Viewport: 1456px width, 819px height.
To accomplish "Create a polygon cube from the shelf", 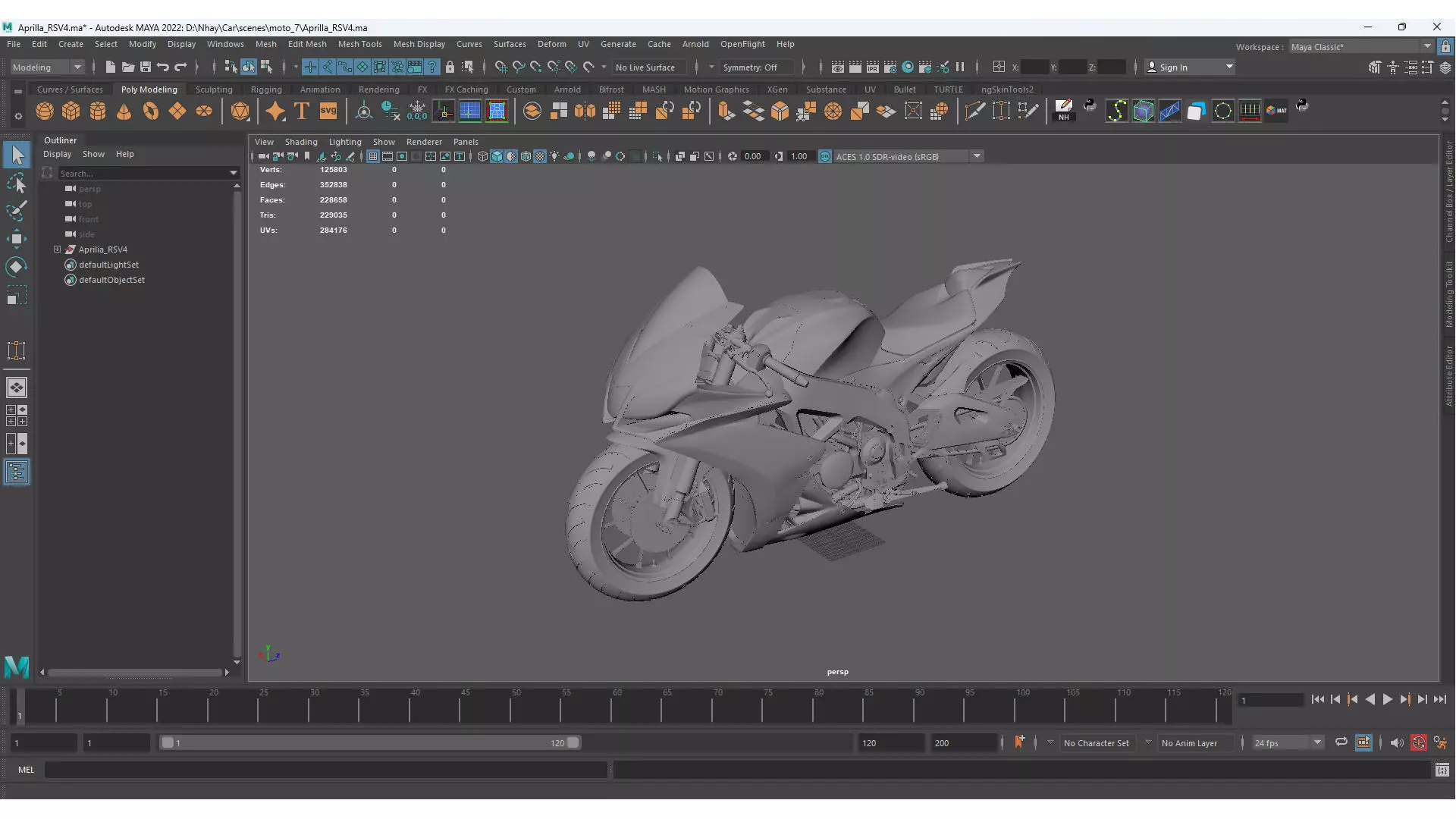I will click(x=71, y=111).
